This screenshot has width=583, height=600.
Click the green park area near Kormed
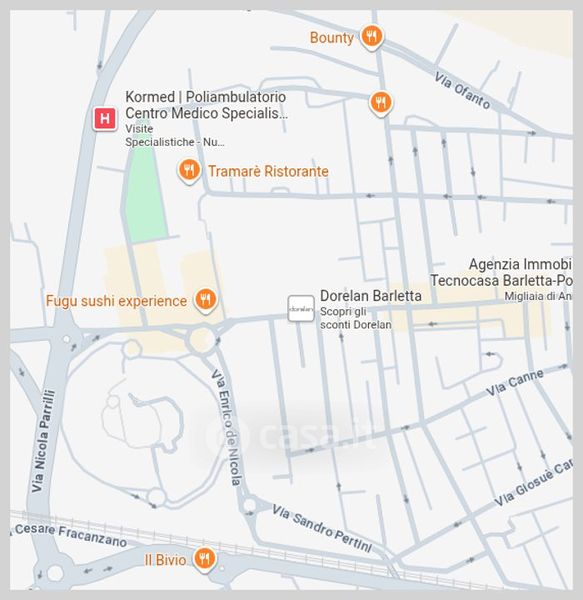coord(146,196)
